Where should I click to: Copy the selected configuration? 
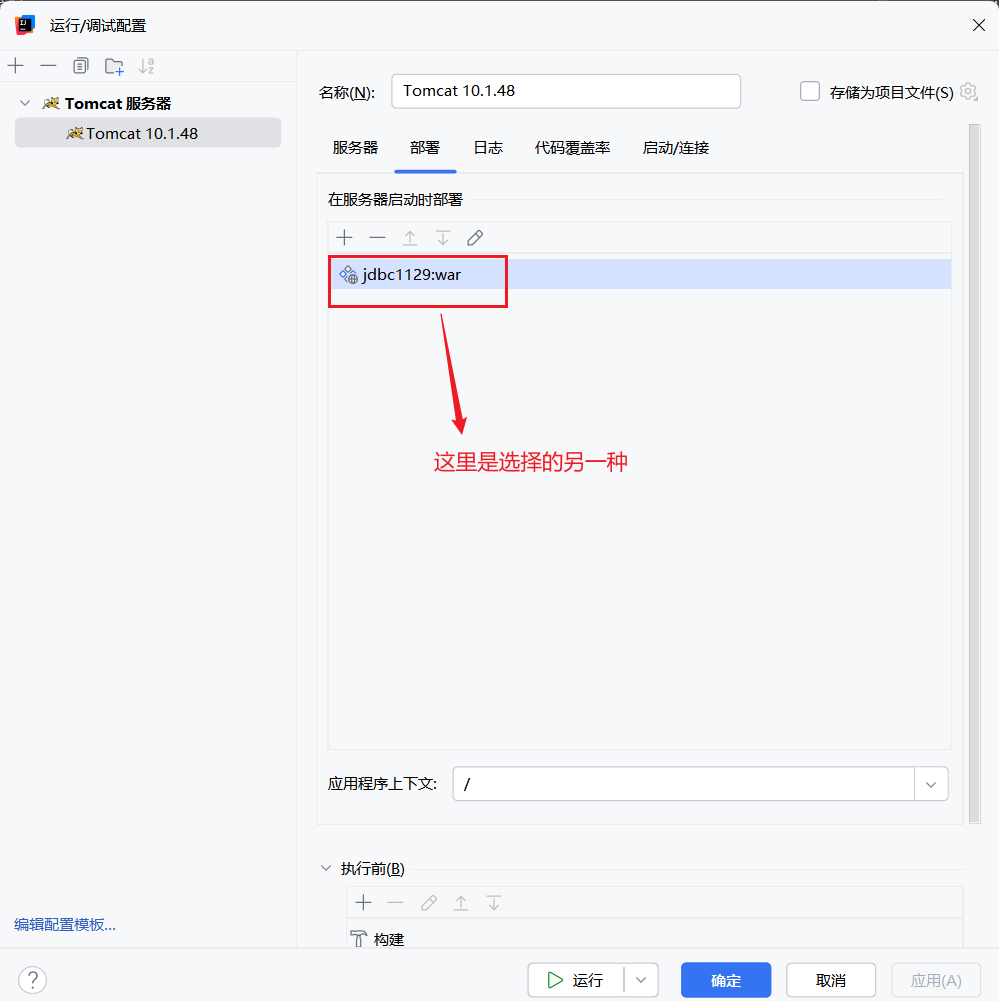pyautogui.click(x=81, y=66)
